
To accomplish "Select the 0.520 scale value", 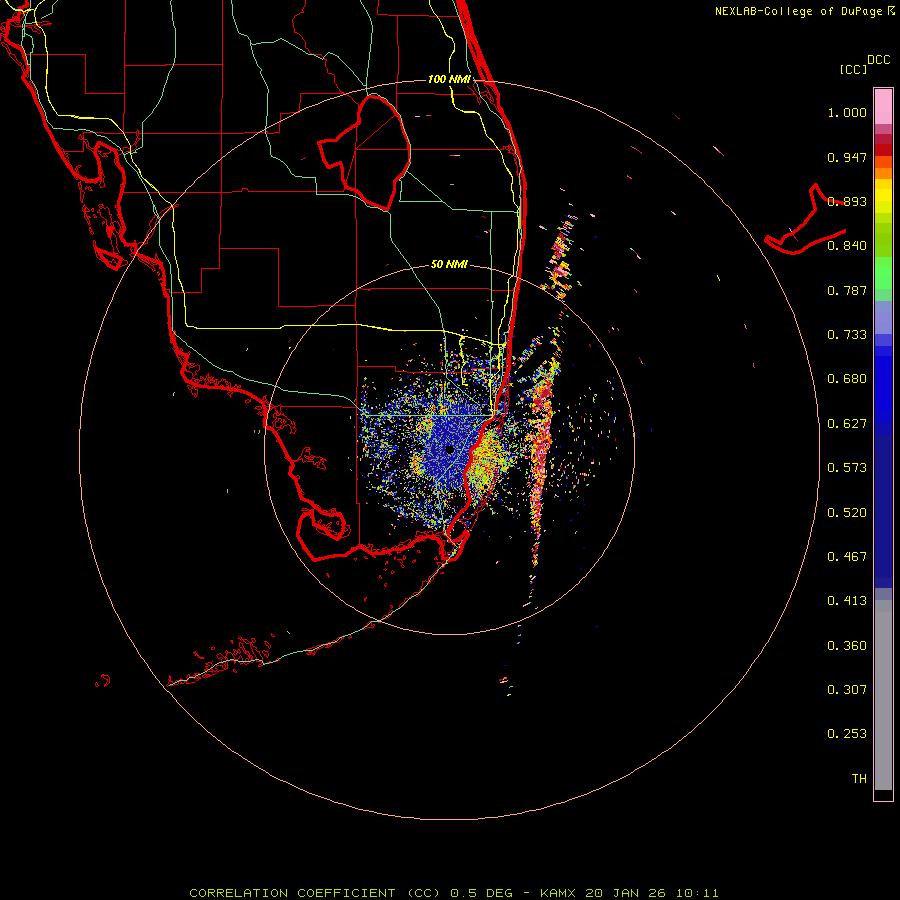I will (x=847, y=513).
